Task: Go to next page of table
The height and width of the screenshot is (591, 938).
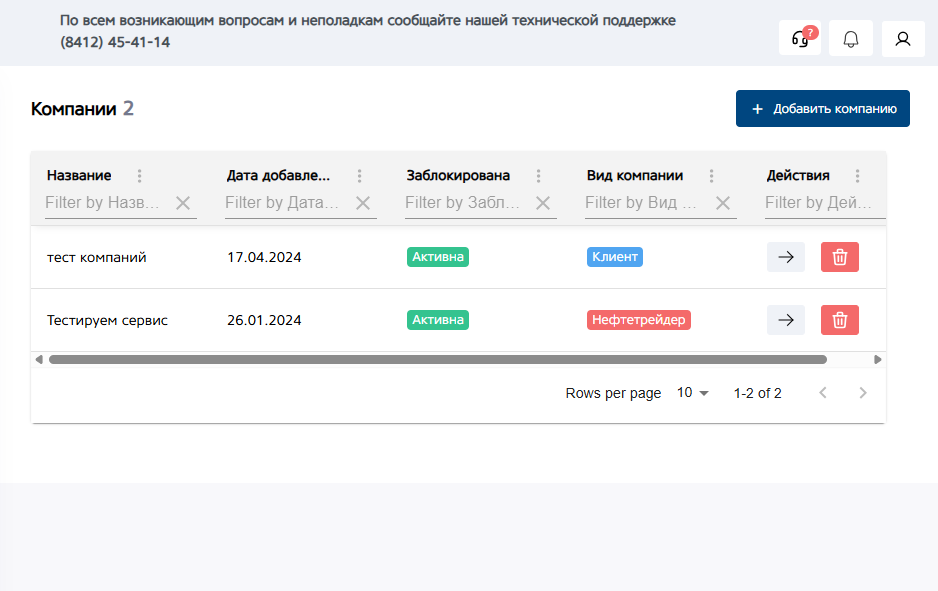Action: [x=863, y=392]
